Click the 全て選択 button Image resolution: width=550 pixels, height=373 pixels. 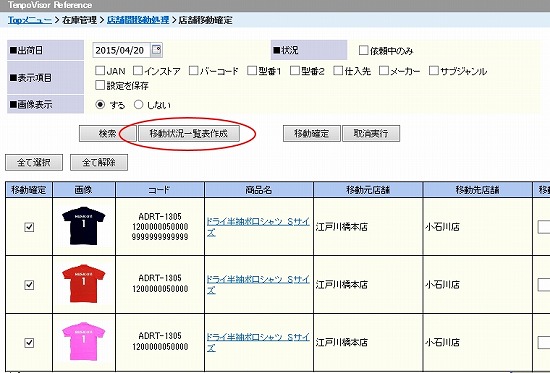coord(34,162)
